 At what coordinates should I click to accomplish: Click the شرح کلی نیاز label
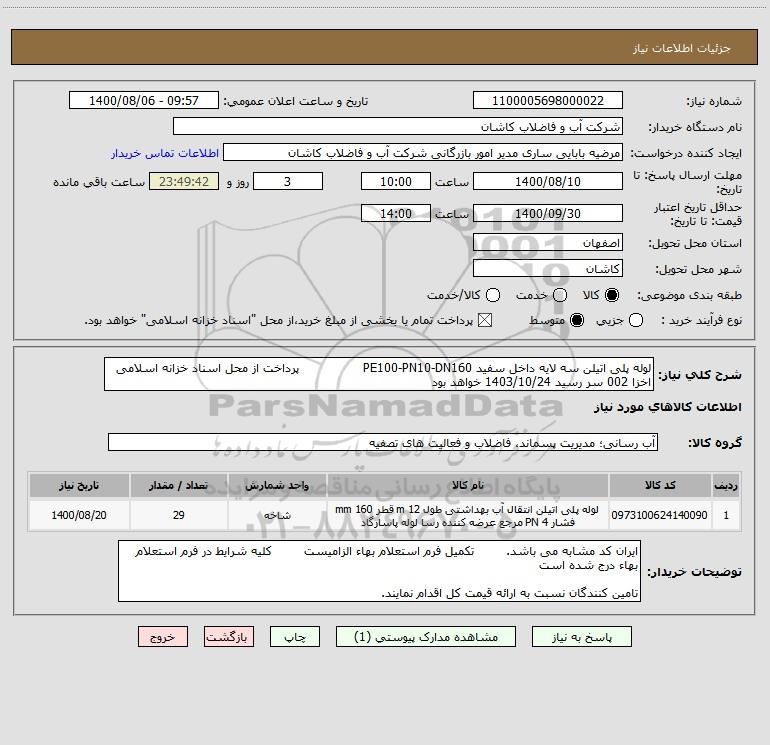pos(700,375)
